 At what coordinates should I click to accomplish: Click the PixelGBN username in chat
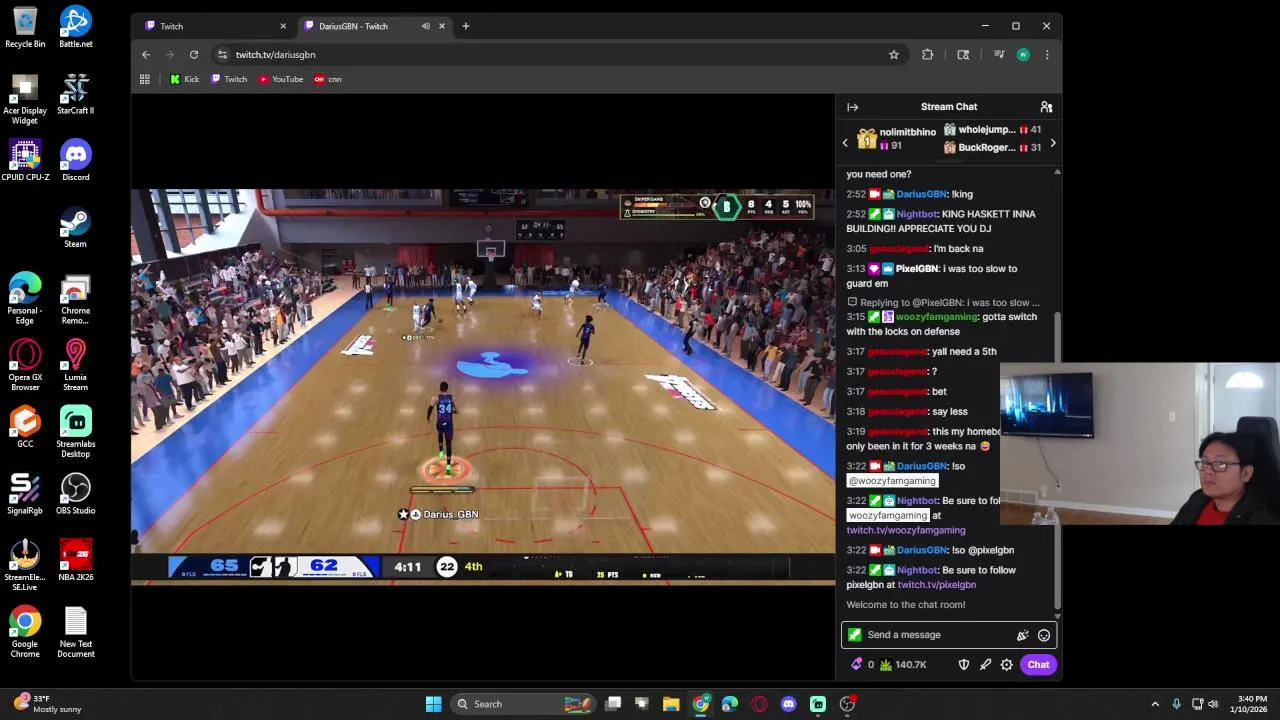[x=917, y=269]
